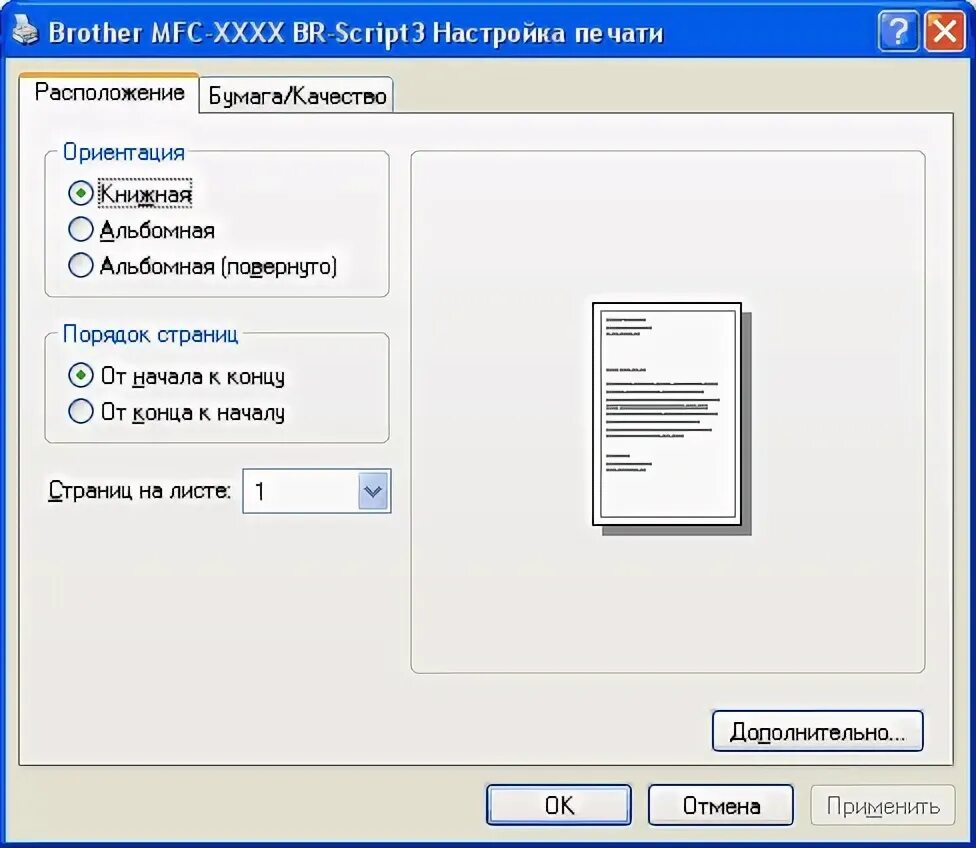
Task: Confirm with the OK button
Action: pos(558,805)
